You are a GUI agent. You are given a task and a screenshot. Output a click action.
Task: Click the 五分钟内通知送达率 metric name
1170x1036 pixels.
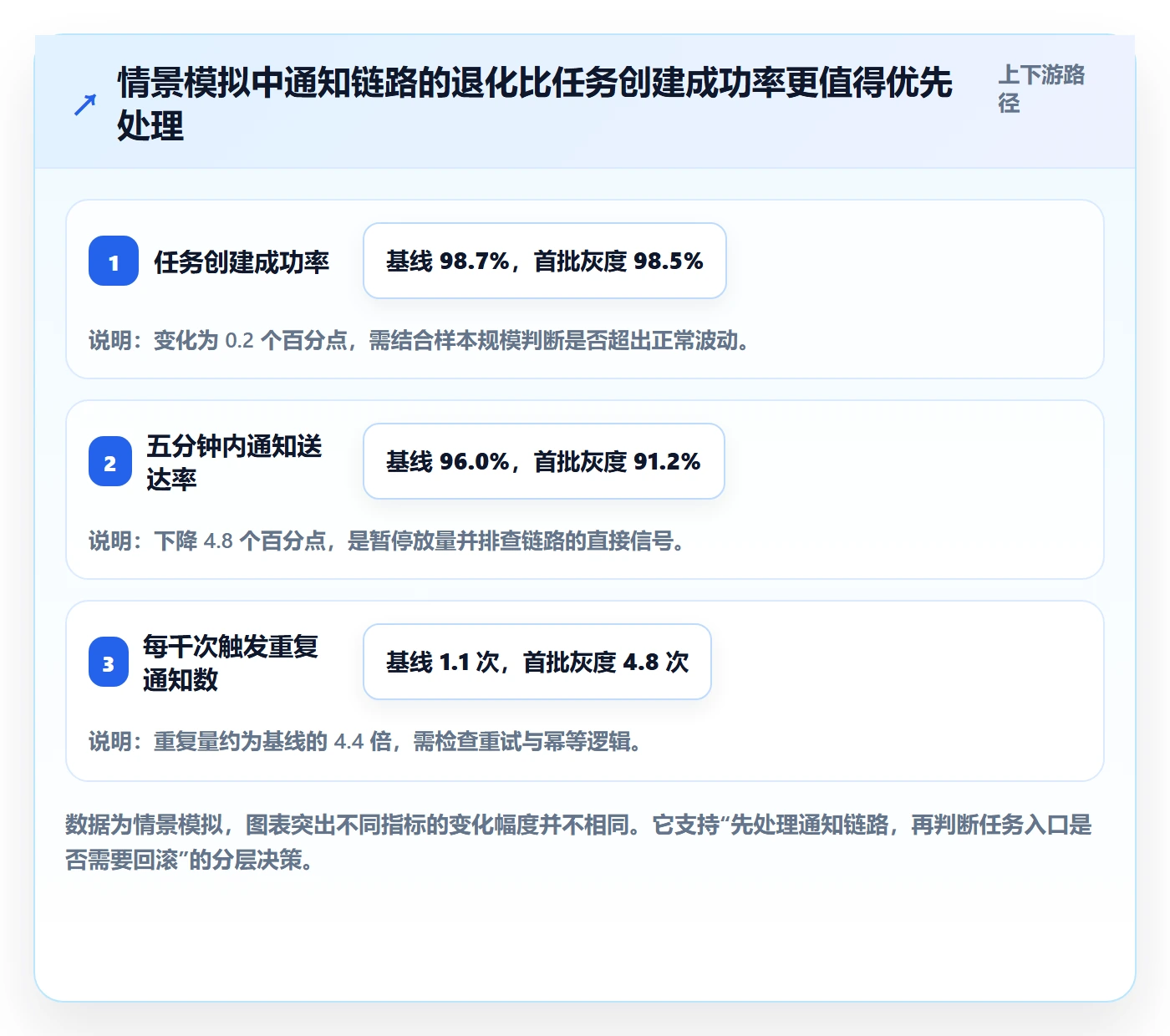(235, 462)
